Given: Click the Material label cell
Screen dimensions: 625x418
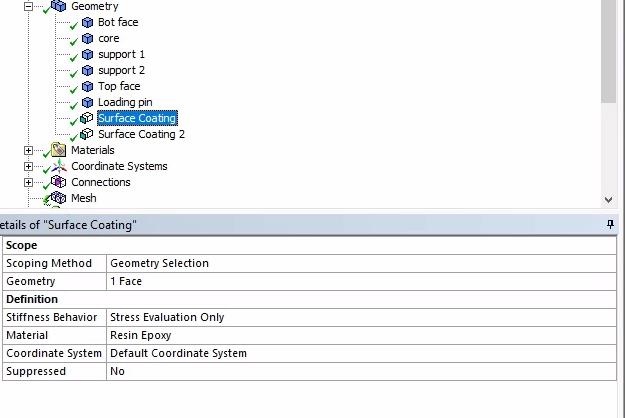Looking at the screenshot, I should 55,335.
